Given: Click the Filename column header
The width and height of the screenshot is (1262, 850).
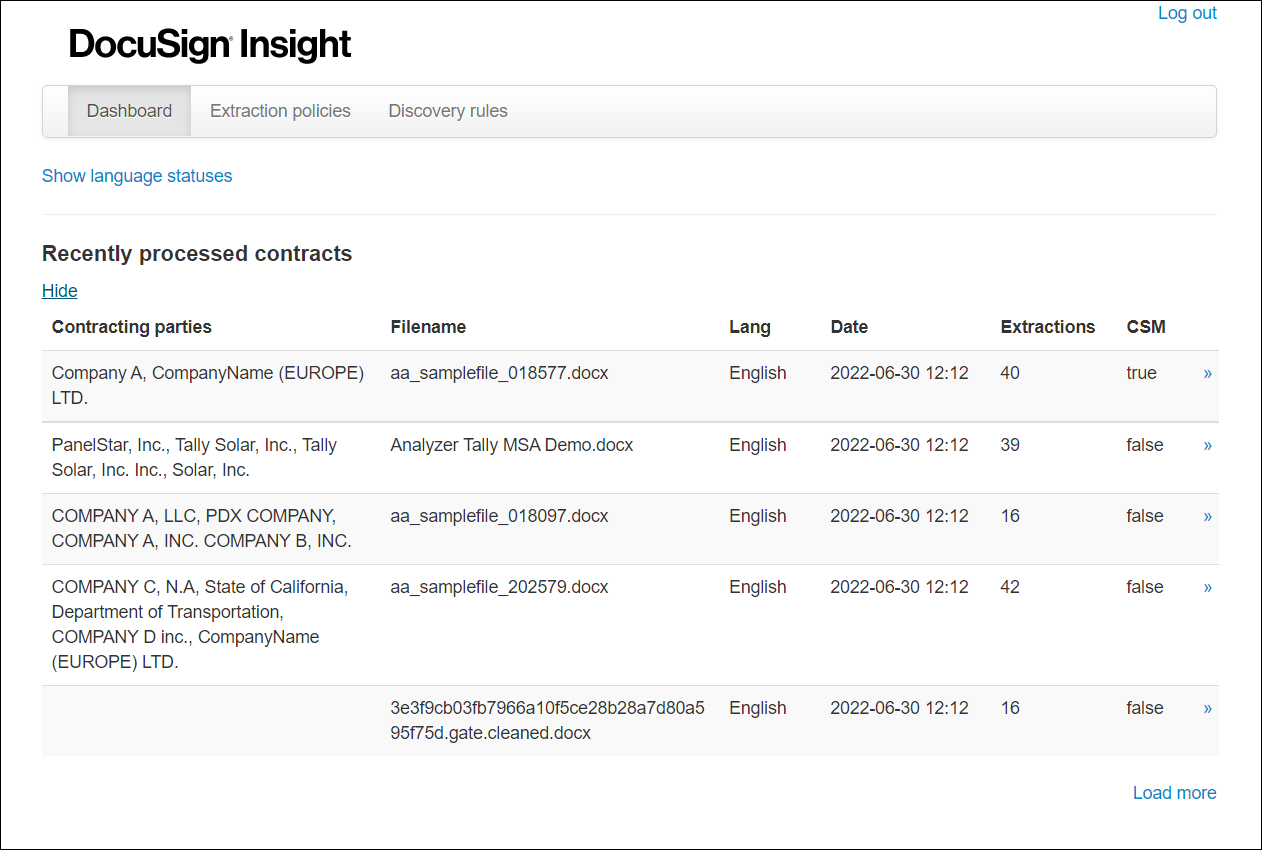Looking at the screenshot, I should pos(428,326).
